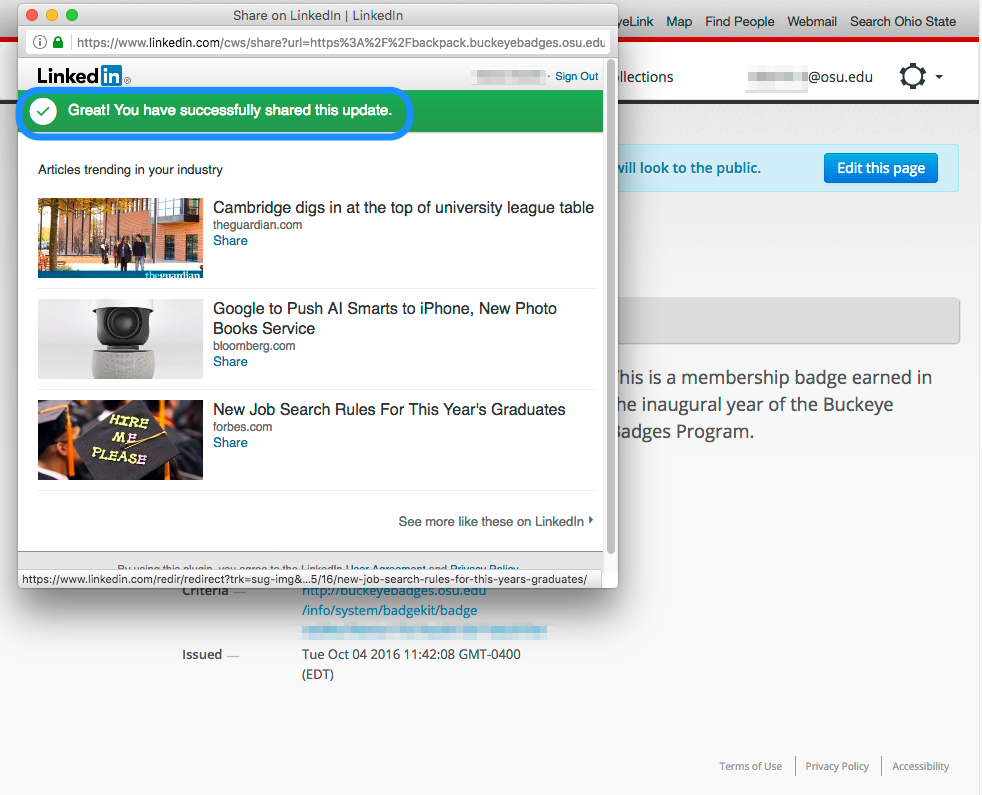982x795 pixels.
Task: Click Search Ohio State in navigation
Action: [903, 21]
